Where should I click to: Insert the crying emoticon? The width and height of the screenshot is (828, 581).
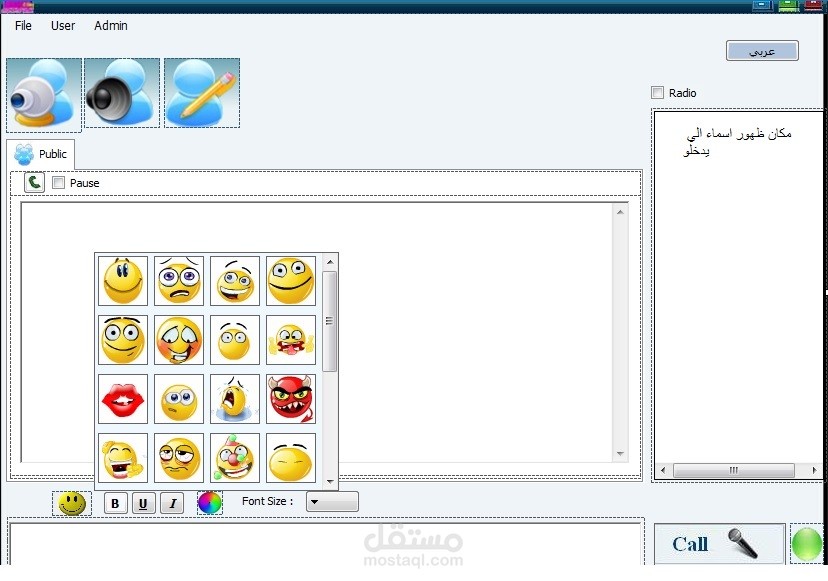click(x=234, y=399)
